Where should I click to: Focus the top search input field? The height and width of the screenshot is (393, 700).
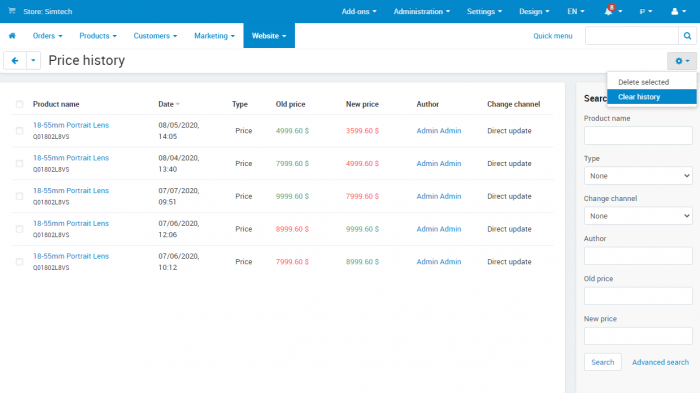[632, 36]
